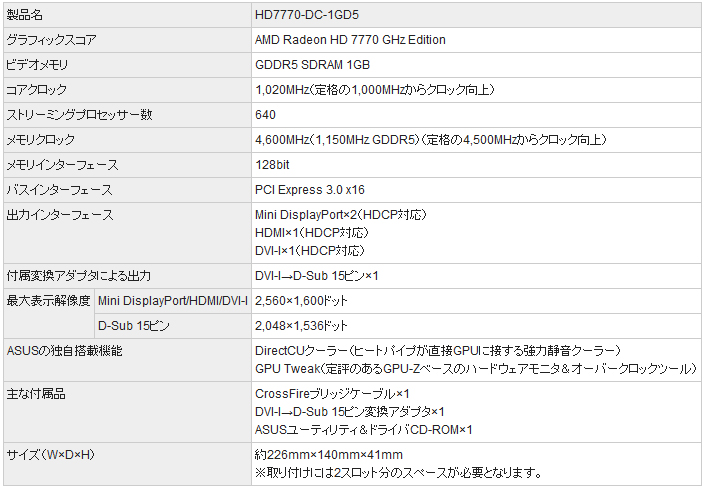Click the CrossFireブリッジケーブル×1 accessory line
Screen dimensions: 704x490
tap(332, 394)
